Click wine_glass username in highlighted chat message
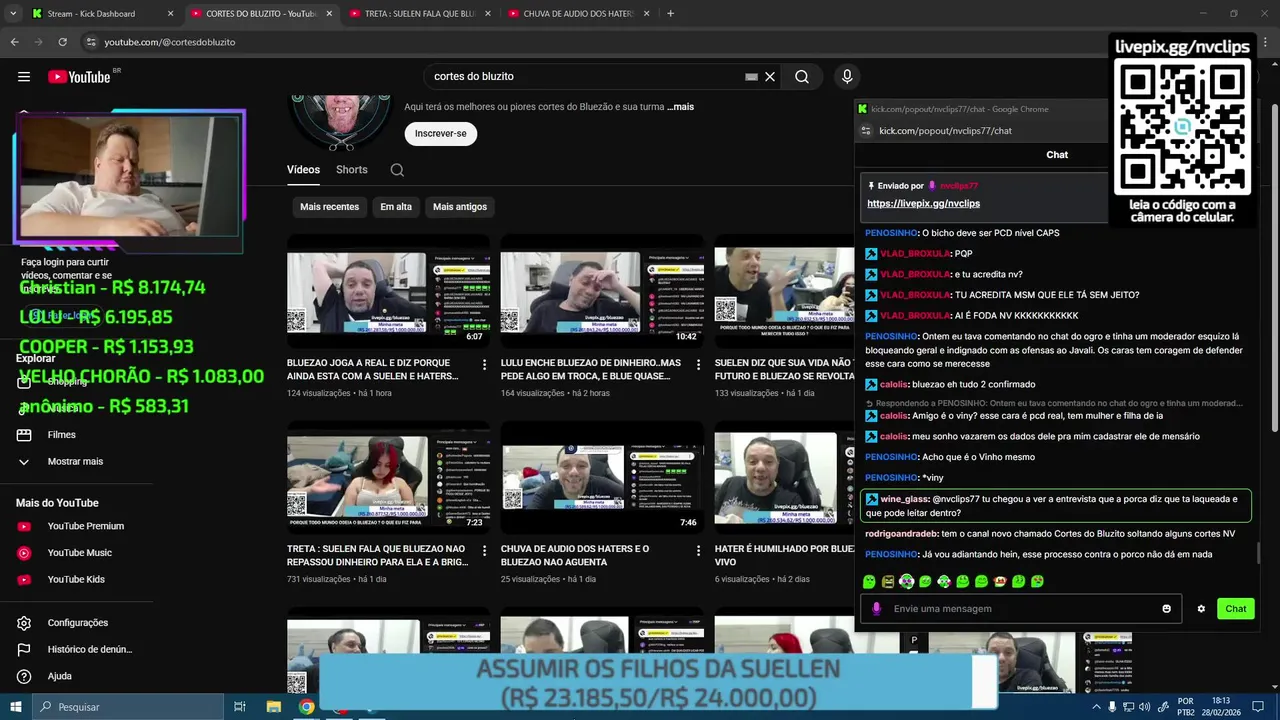This screenshot has width=1280, height=720. [x=905, y=499]
